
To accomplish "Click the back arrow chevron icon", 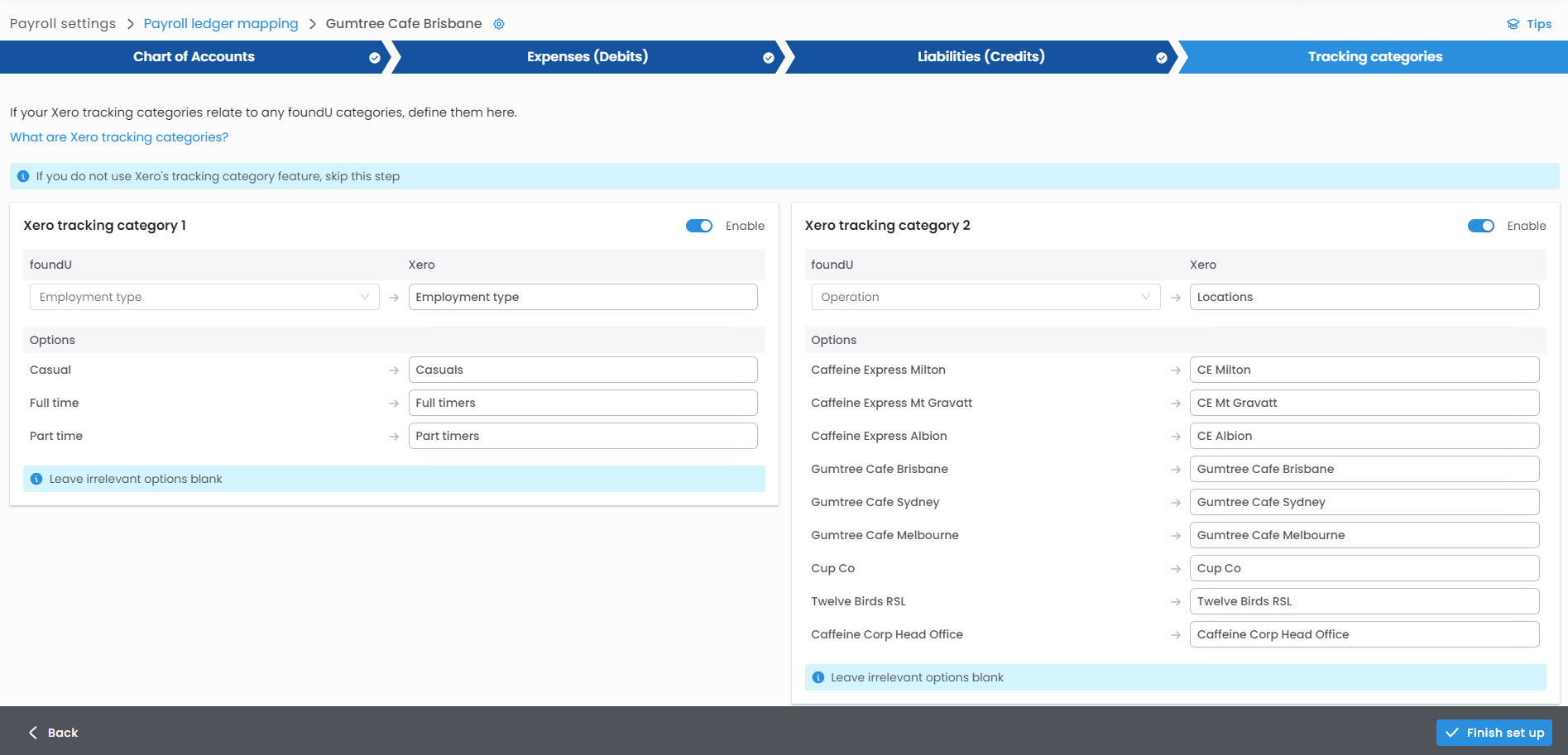I will click(33, 733).
